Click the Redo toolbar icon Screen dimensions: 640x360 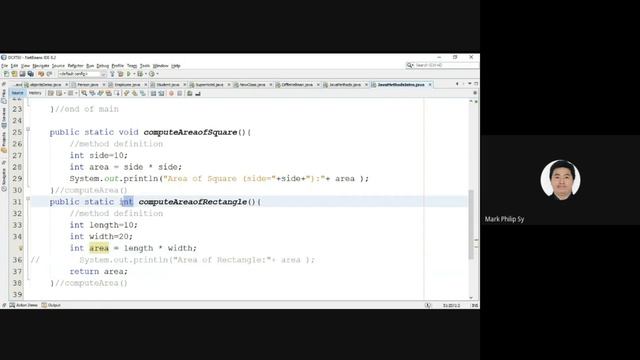click(x=49, y=74)
